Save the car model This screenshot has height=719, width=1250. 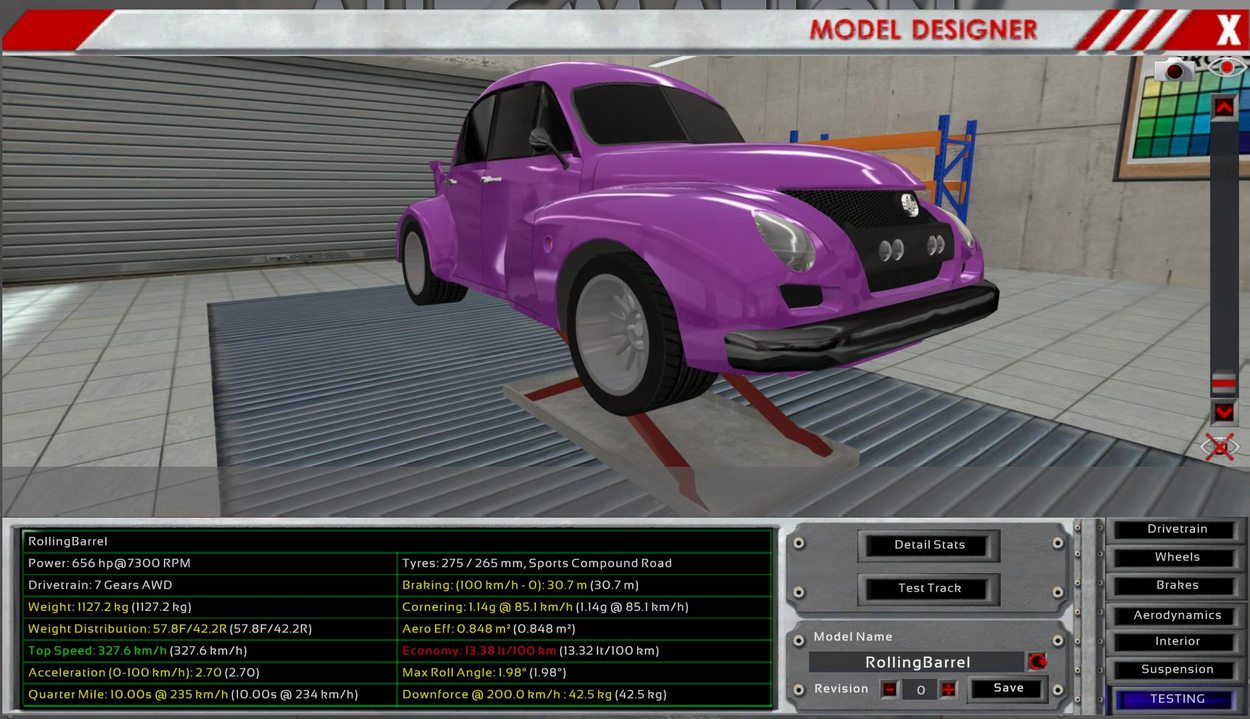point(1008,688)
